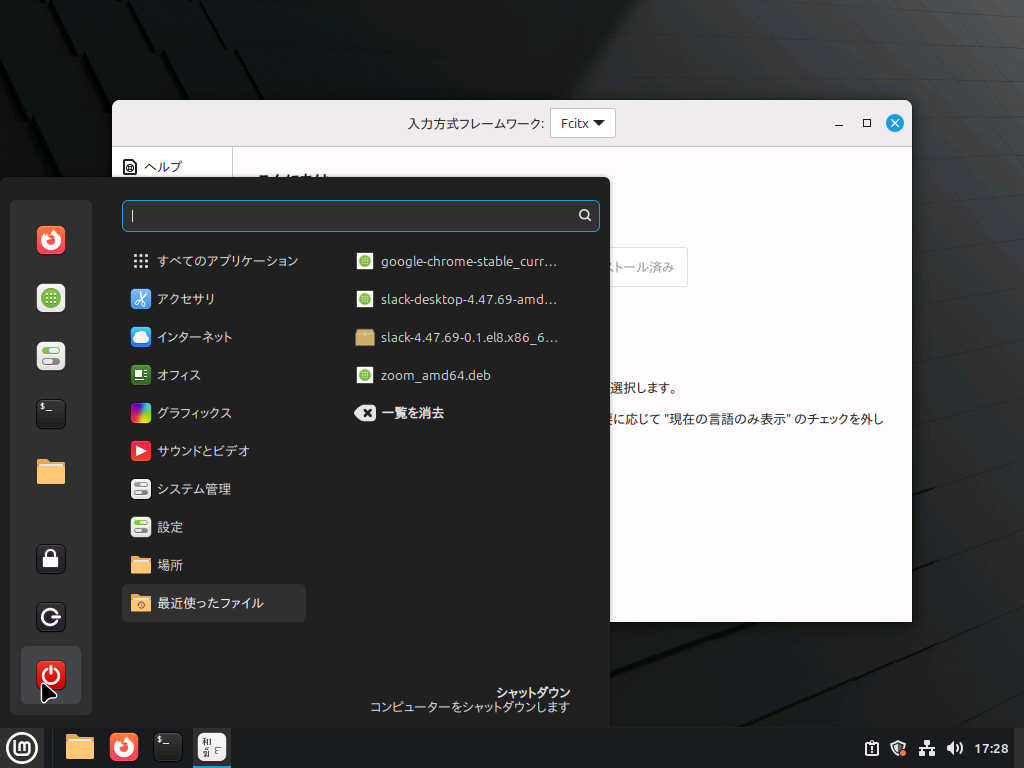Open the Files folder icon in sidebar
1024x768 pixels.
click(51, 471)
